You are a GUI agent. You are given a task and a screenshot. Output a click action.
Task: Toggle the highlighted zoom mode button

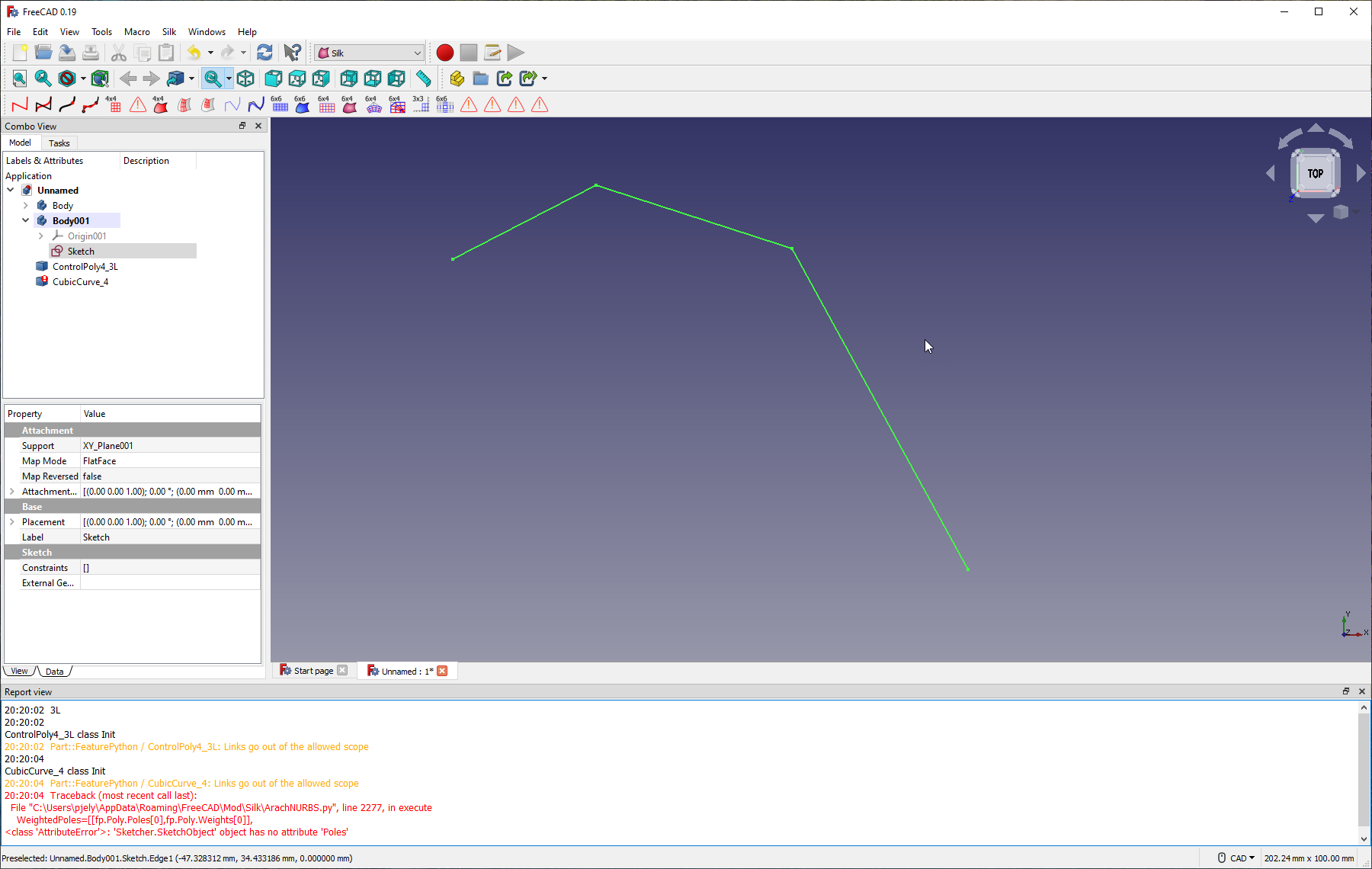(x=213, y=79)
